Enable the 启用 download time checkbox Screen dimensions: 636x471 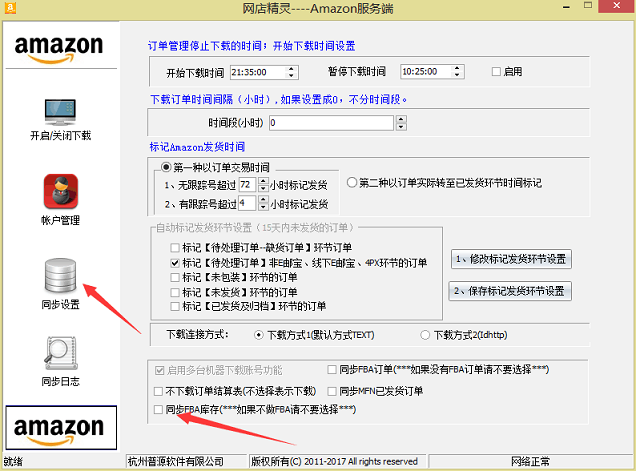coord(496,72)
